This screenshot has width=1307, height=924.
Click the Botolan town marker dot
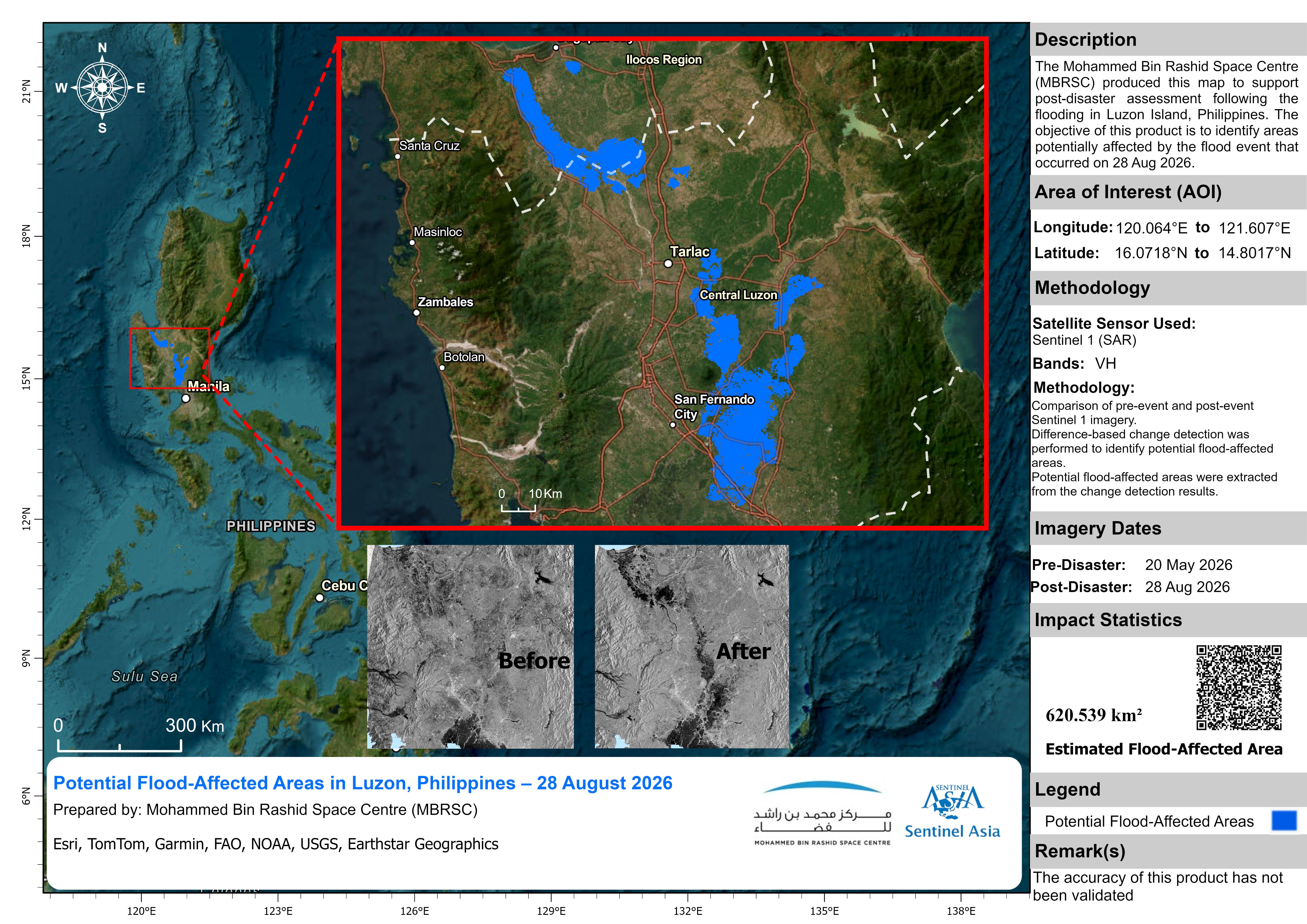(442, 368)
